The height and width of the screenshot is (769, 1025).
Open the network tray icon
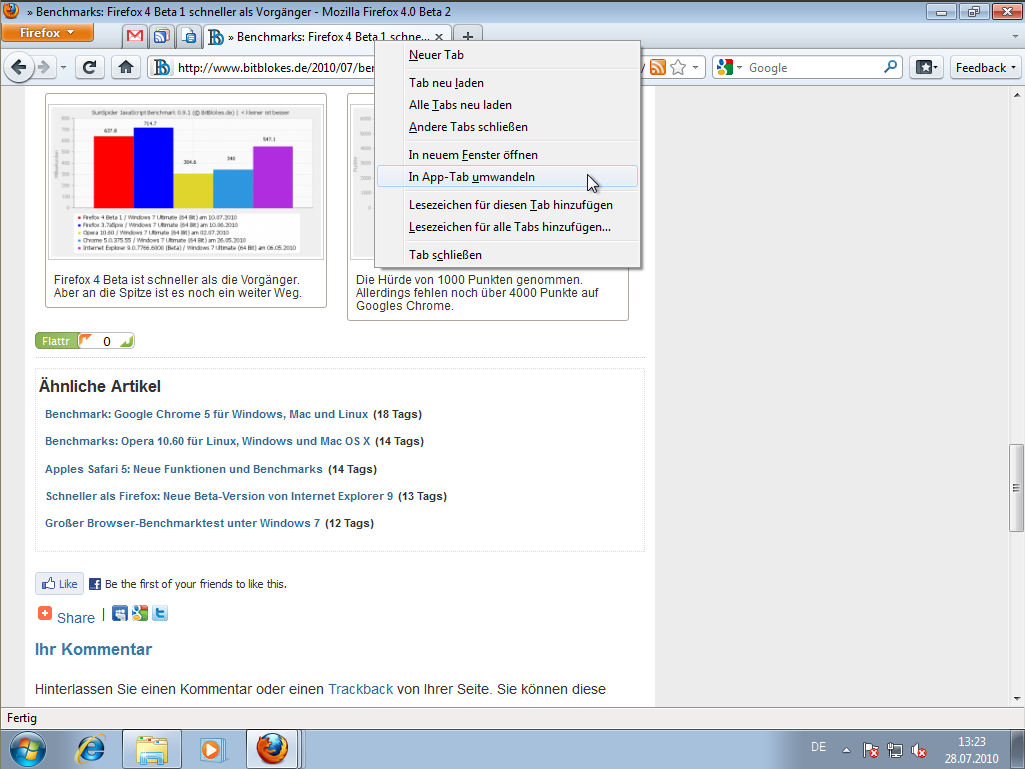[x=894, y=750]
